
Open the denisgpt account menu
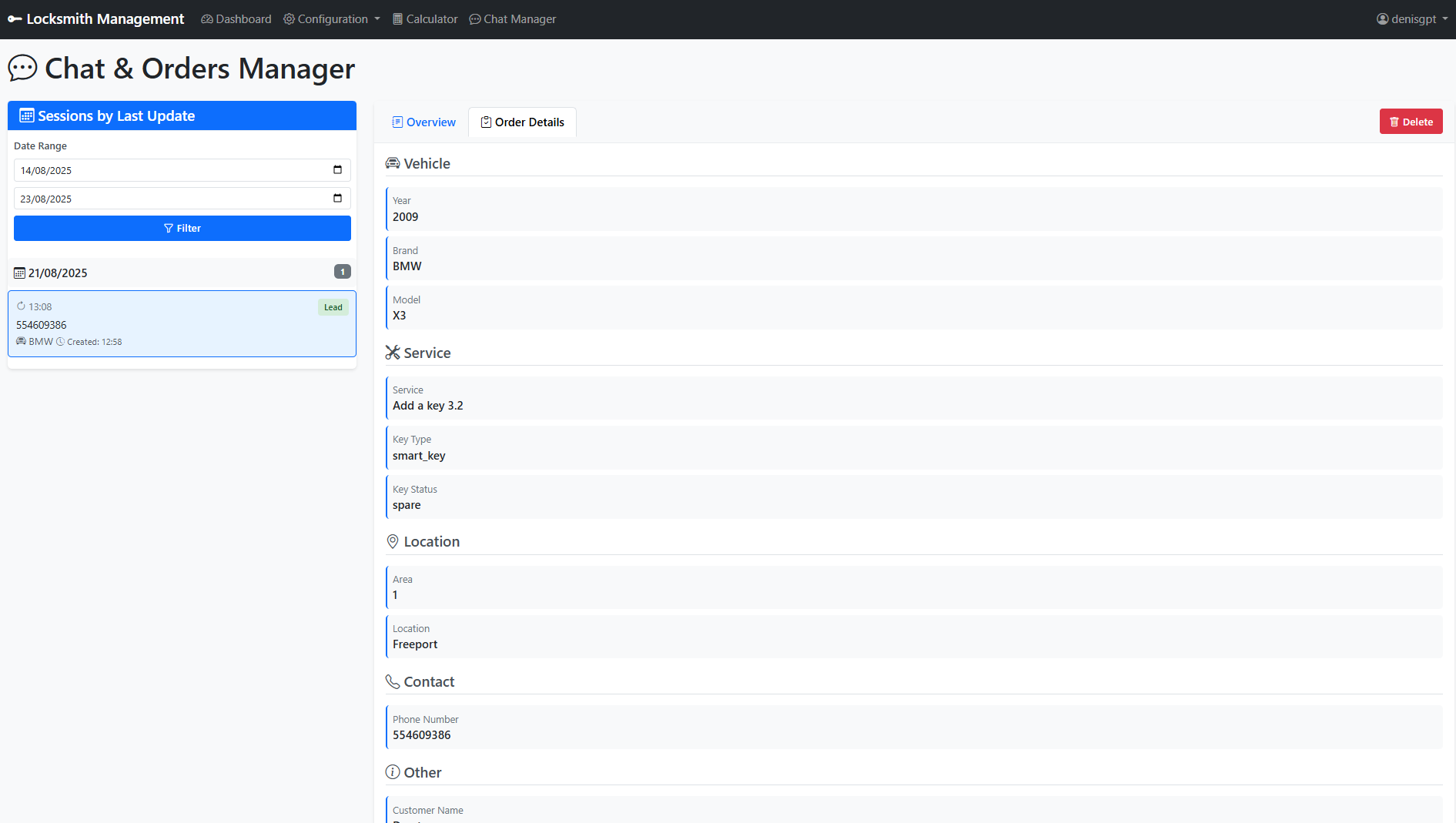click(1411, 18)
